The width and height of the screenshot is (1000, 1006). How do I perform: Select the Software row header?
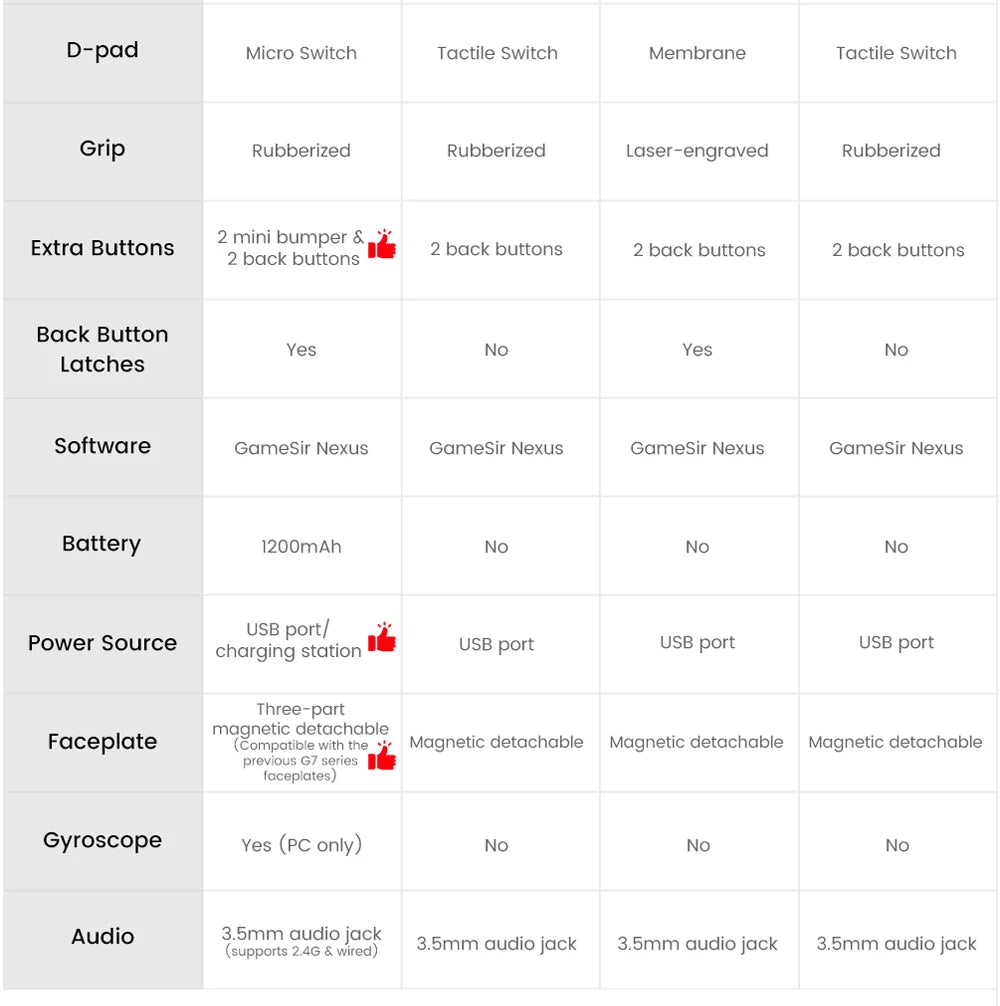tap(102, 446)
